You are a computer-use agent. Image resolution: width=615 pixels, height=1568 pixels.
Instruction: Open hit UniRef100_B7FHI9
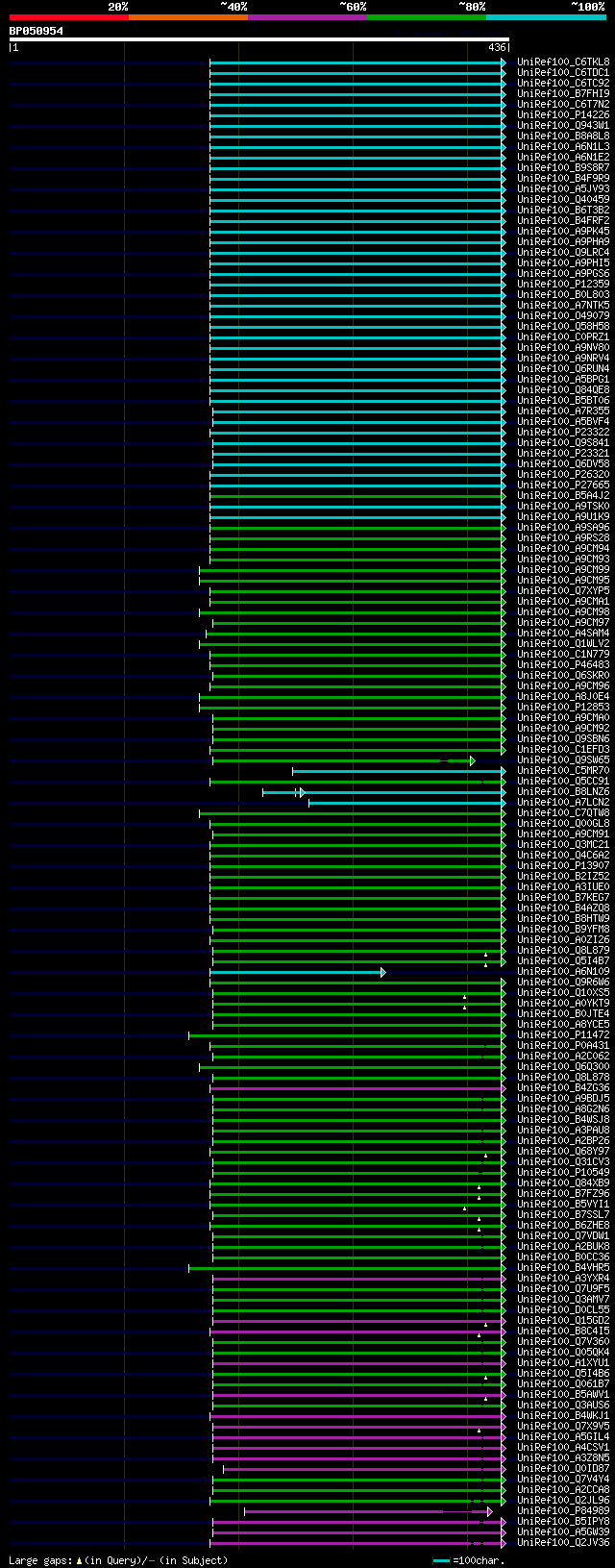click(563, 94)
